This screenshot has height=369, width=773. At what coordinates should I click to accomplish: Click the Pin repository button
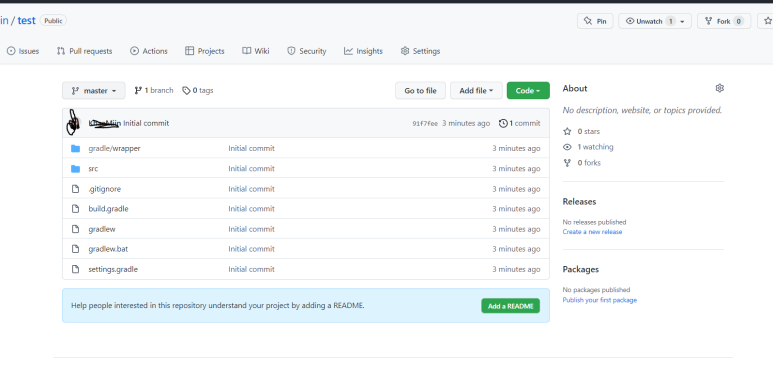(x=595, y=21)
